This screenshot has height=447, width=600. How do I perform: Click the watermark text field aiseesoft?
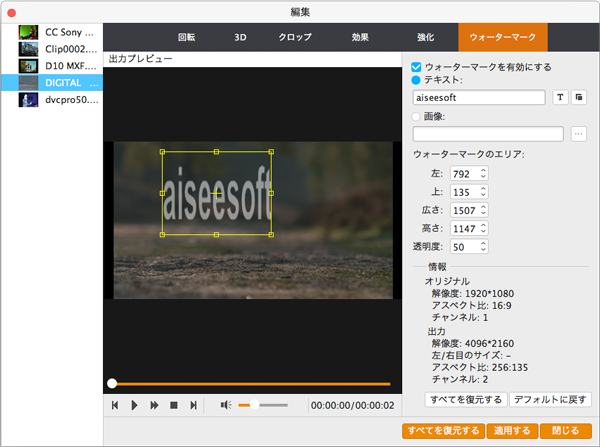479,98
